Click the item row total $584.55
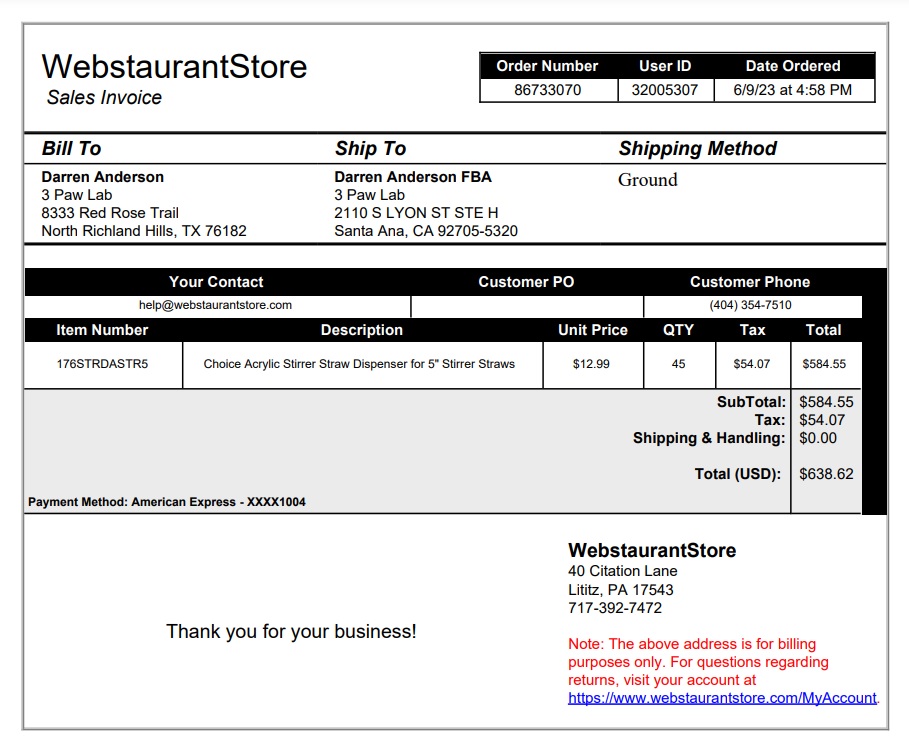The image size is (909, 746). tap(824, 364)
